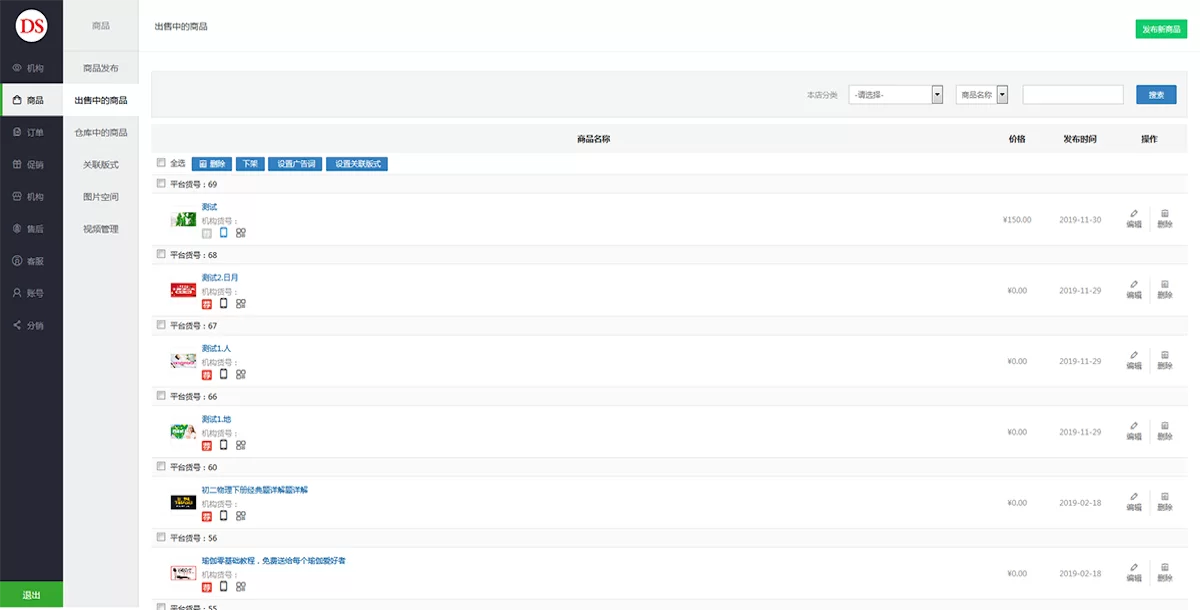Open 账号 (Account) in the sidebar

[x=30, y=293]
